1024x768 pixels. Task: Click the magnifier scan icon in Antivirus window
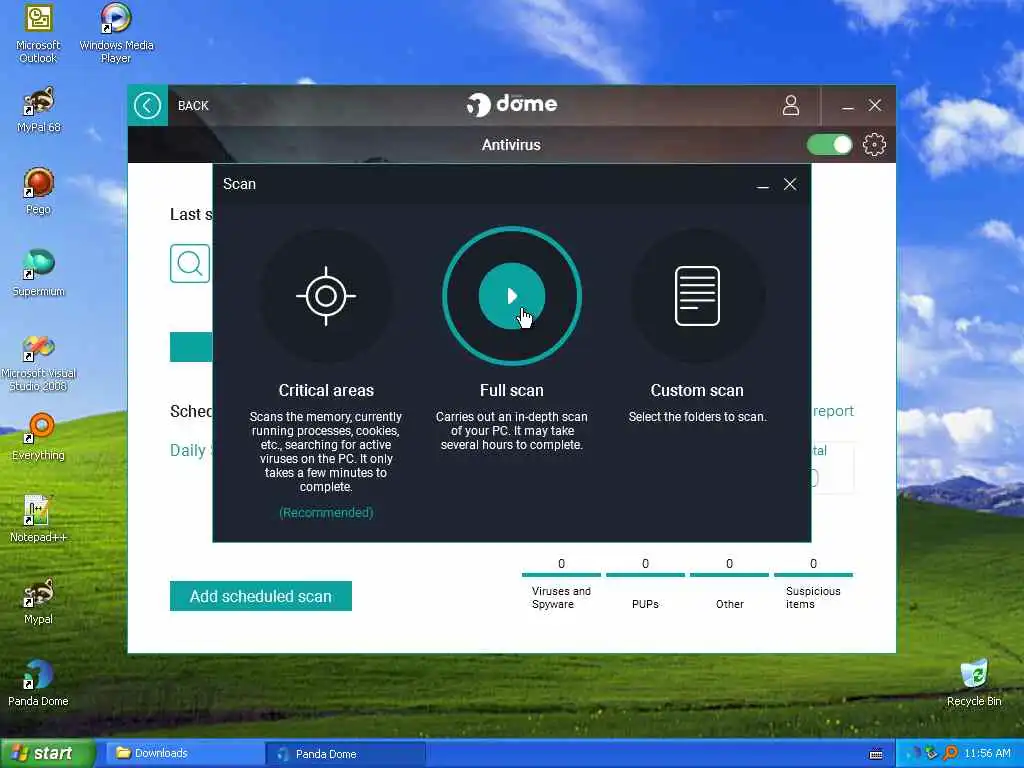tap(190, 263)
